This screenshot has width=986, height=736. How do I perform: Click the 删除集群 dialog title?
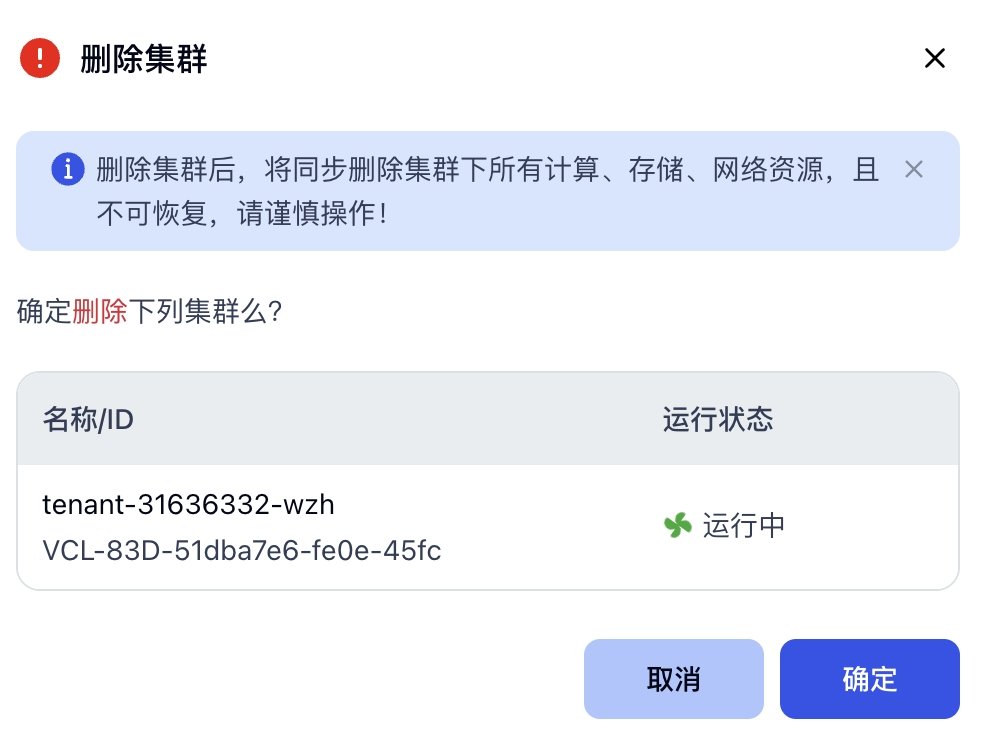point(144,59)
